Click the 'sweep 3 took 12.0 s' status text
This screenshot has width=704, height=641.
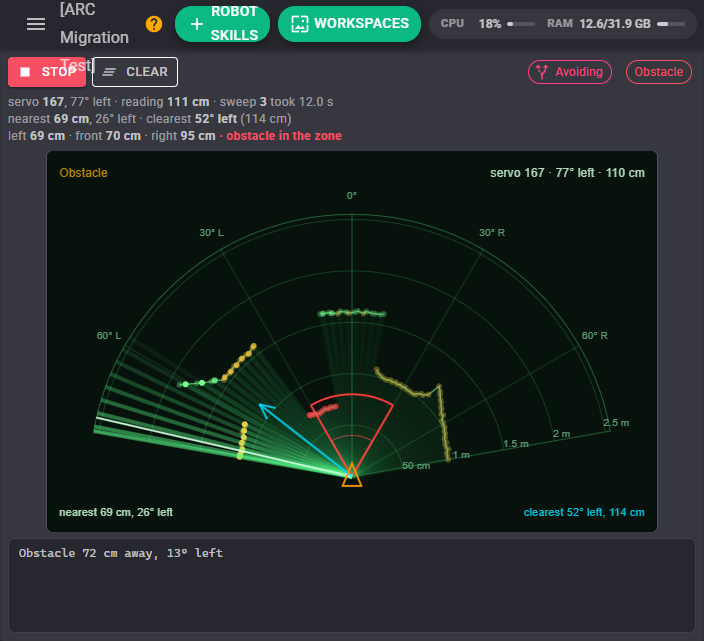(x=276, y=102)
